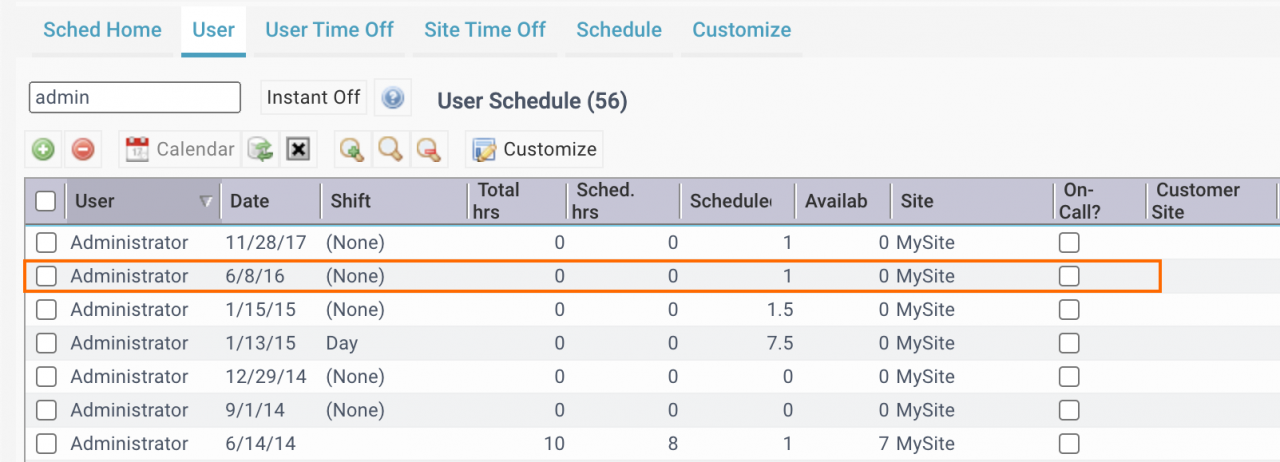The width and height of the screenshot is (1280, 462).
Task: Click the admin search input field
Action: coord(135,98)
